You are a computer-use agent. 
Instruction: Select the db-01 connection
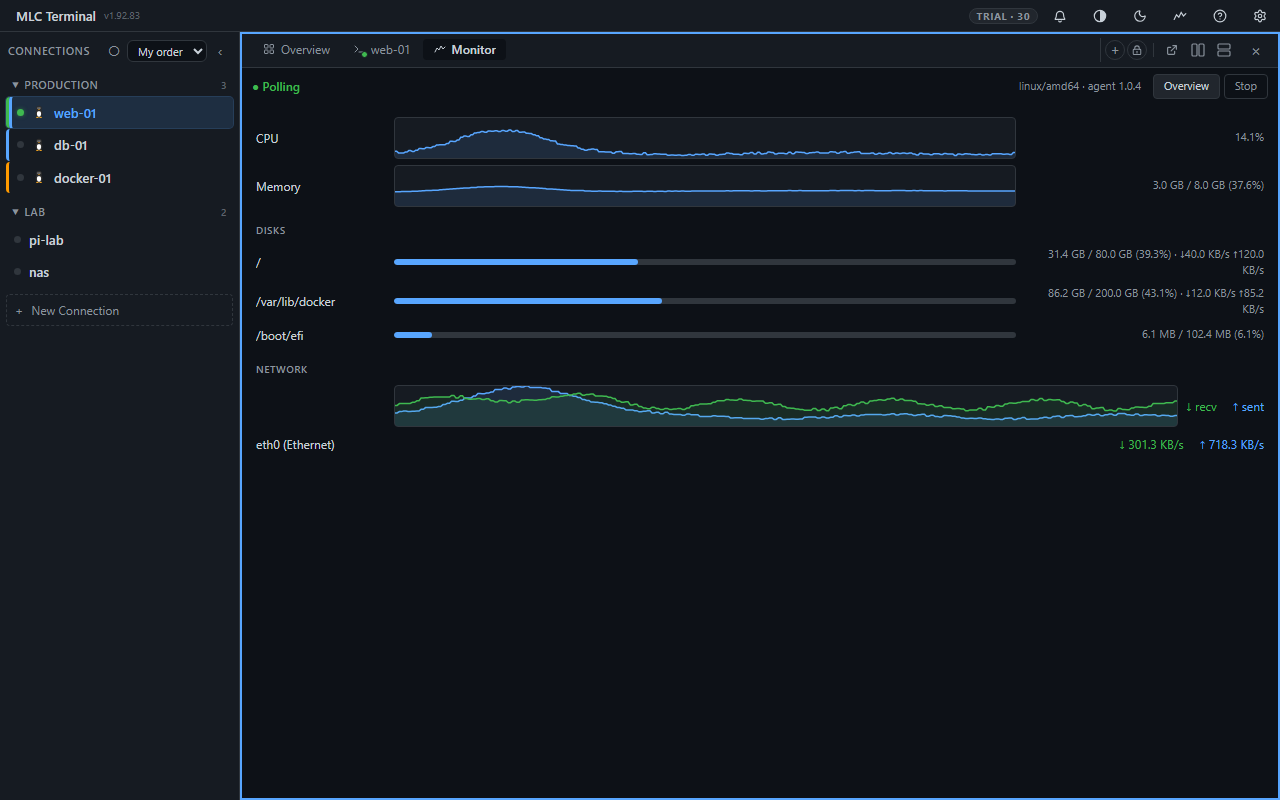click(x=120, y=145)
